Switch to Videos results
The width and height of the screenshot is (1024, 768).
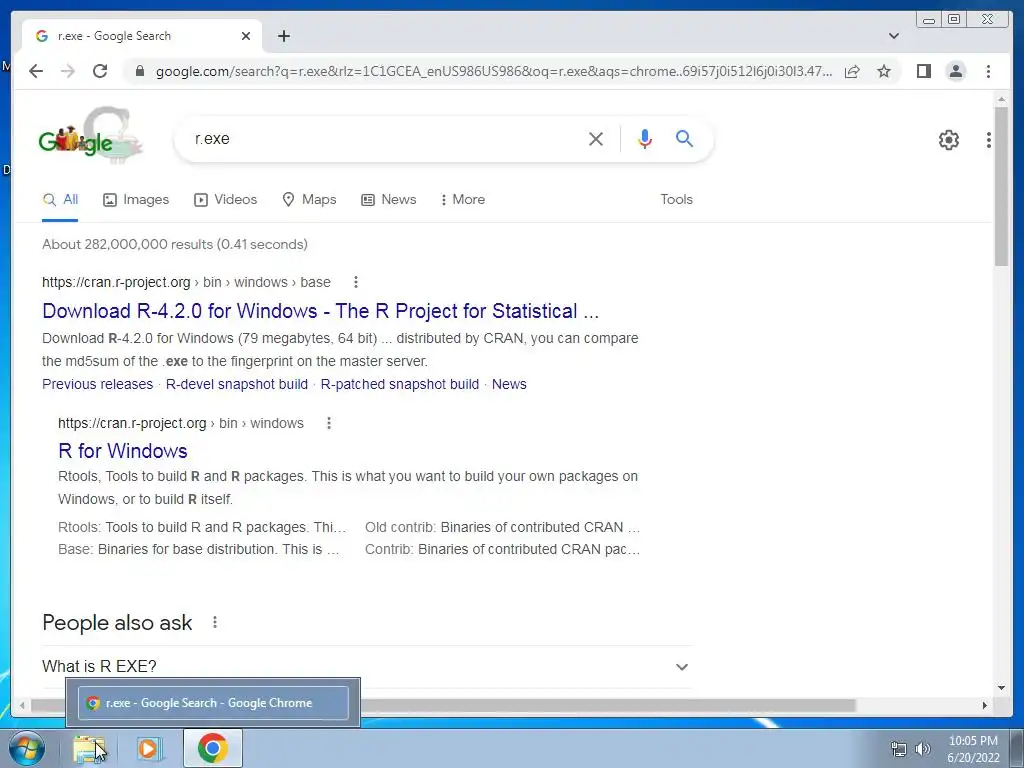tap(225, 200)
